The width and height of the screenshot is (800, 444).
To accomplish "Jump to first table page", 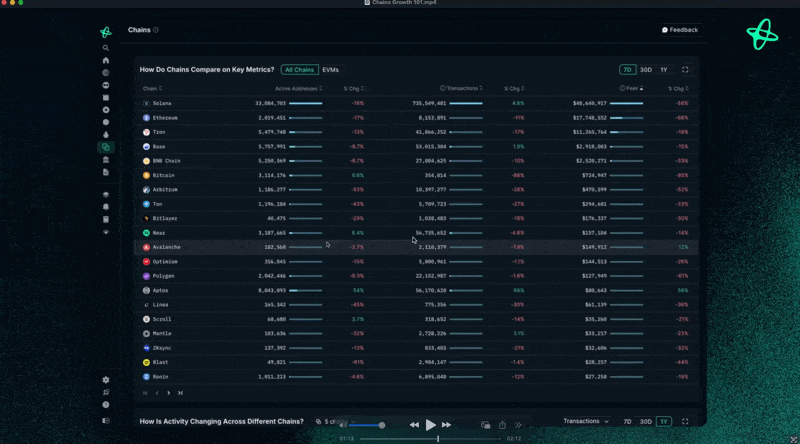I will click(145, 393).
